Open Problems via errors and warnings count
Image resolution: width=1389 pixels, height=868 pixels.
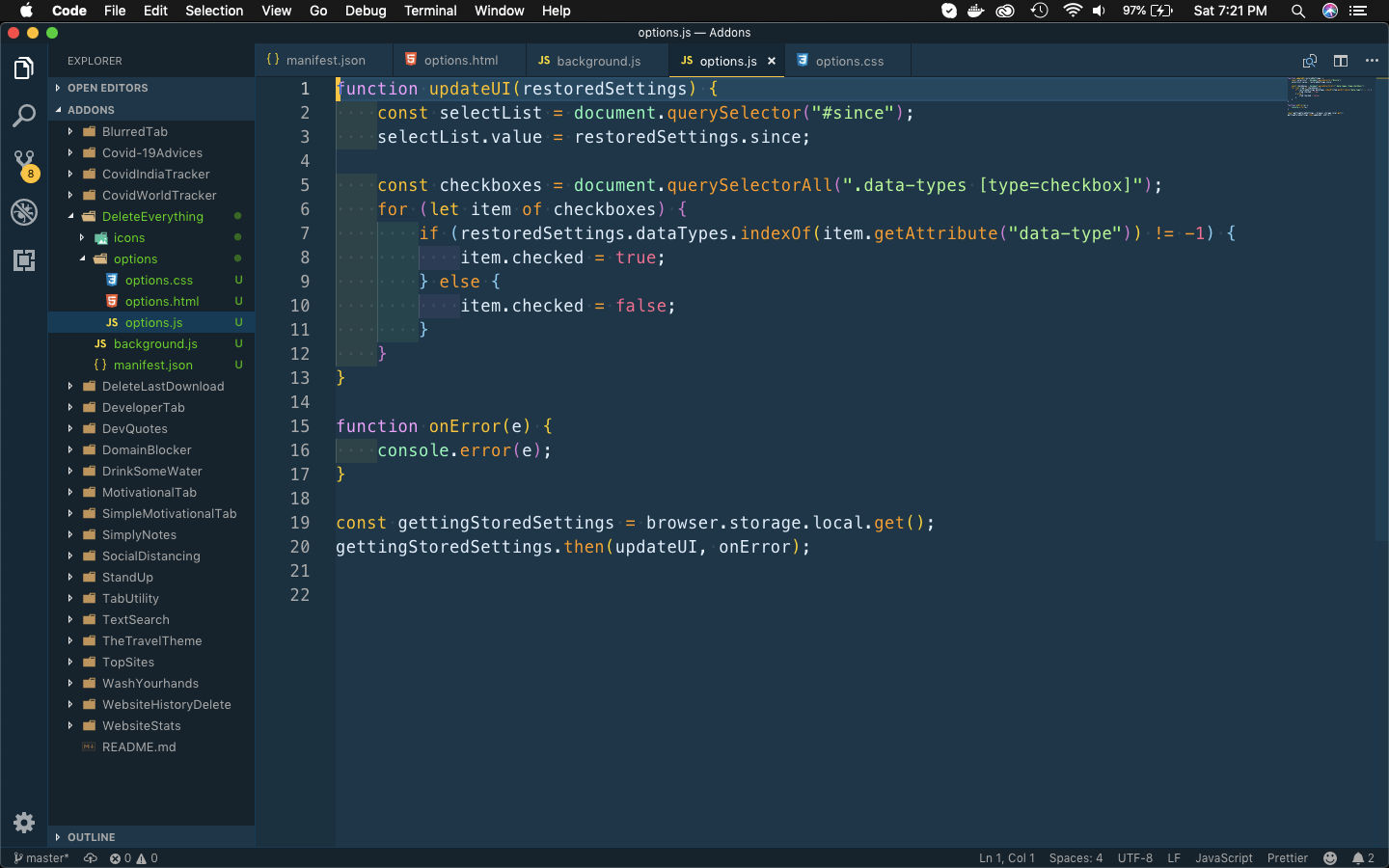pos(134,858)
